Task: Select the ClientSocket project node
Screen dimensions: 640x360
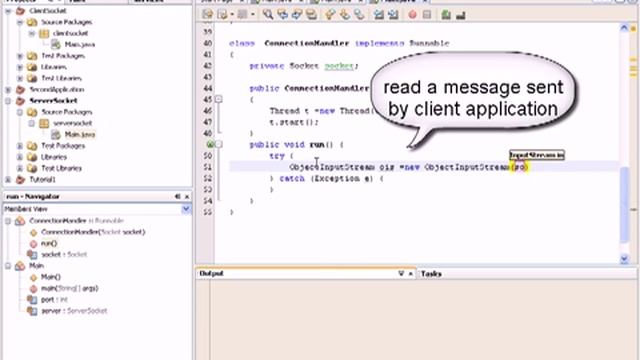Action: [x=48, y=11]
